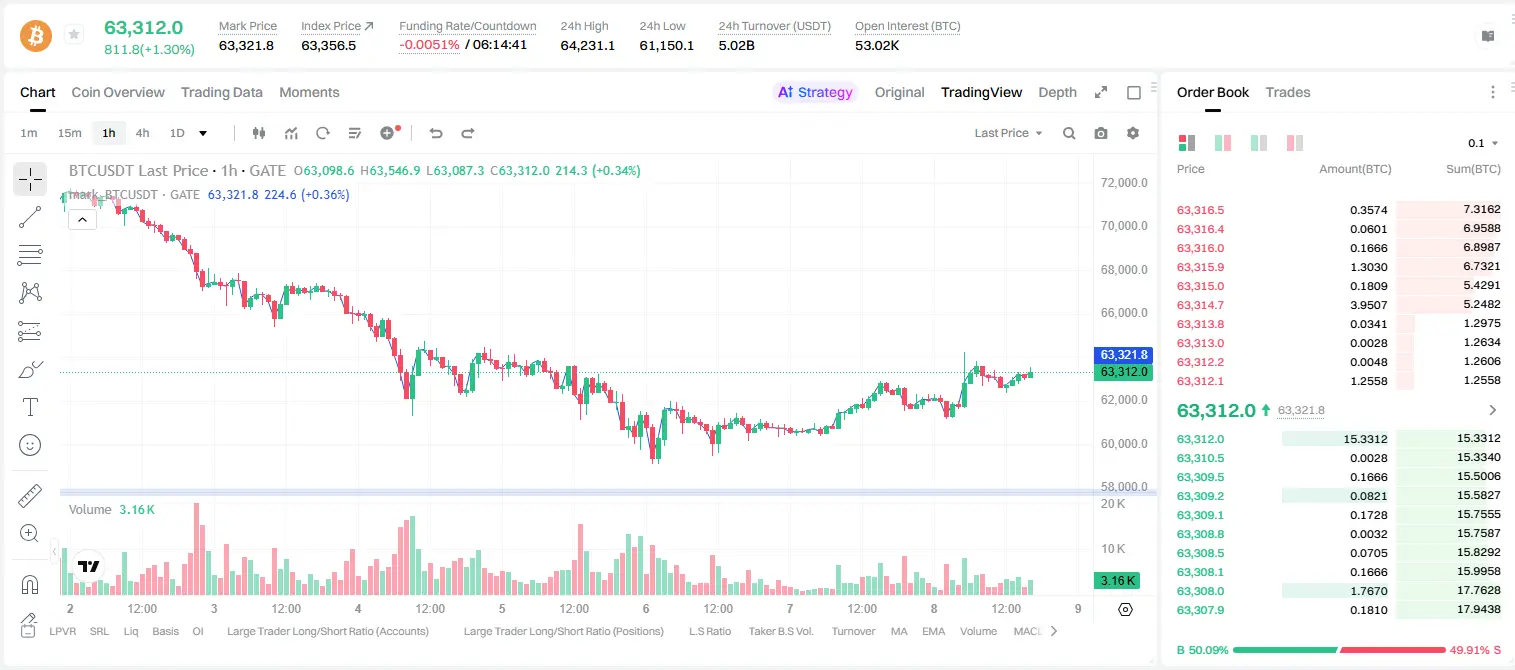Open the Last Price dropdown

pyautogui.click(x=1008, y=133)
